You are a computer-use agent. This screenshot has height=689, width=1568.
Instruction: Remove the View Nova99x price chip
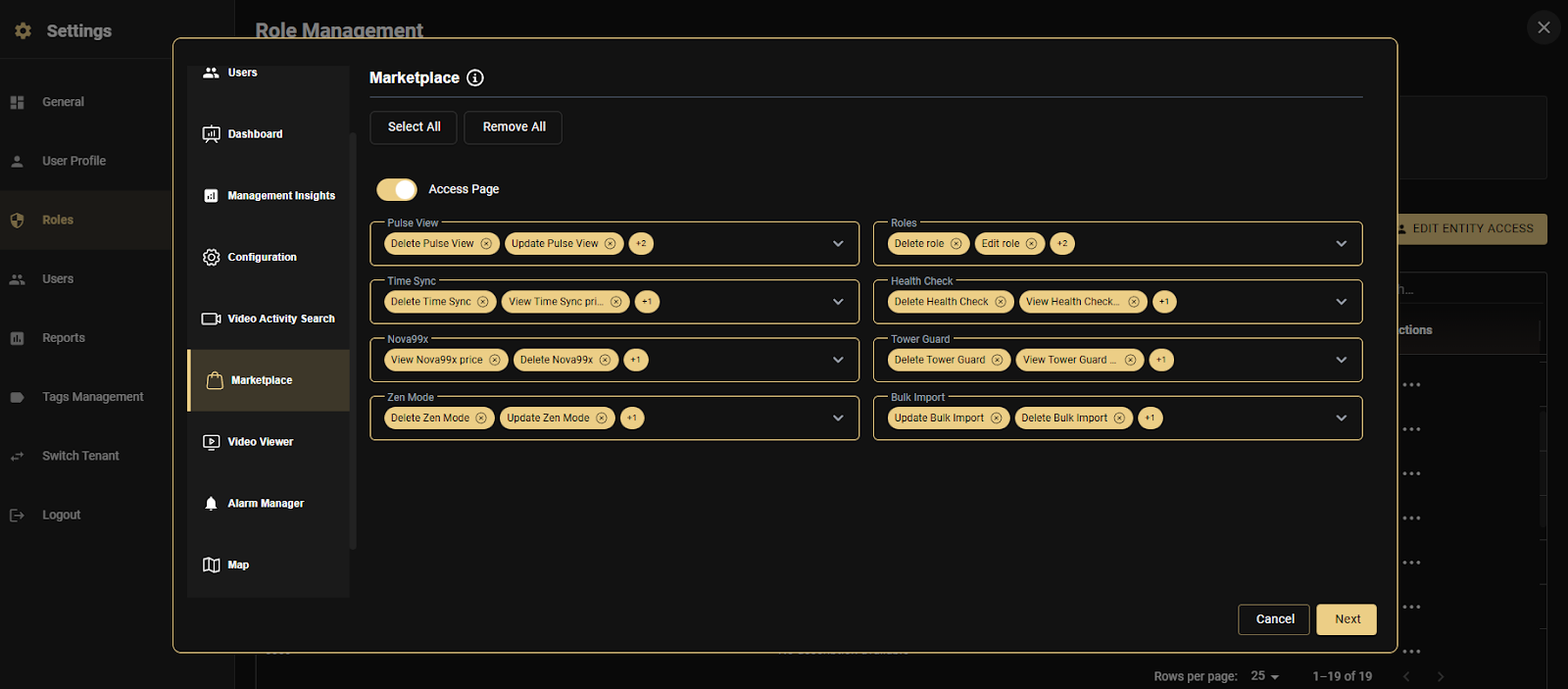pos(495,361)
